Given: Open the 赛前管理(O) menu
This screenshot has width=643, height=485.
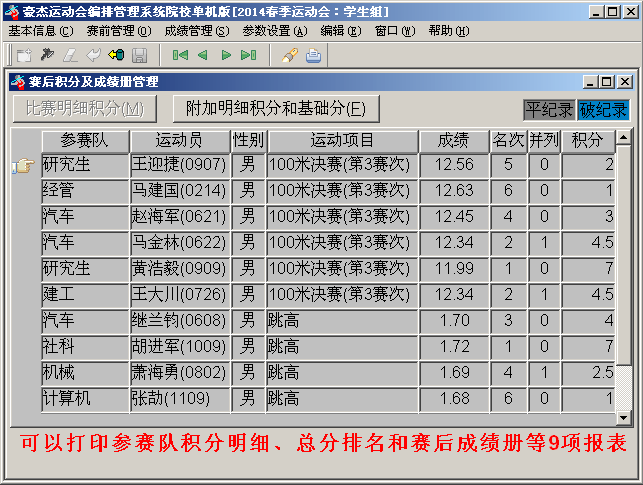Looking at the screenshot, I should 119,31.
